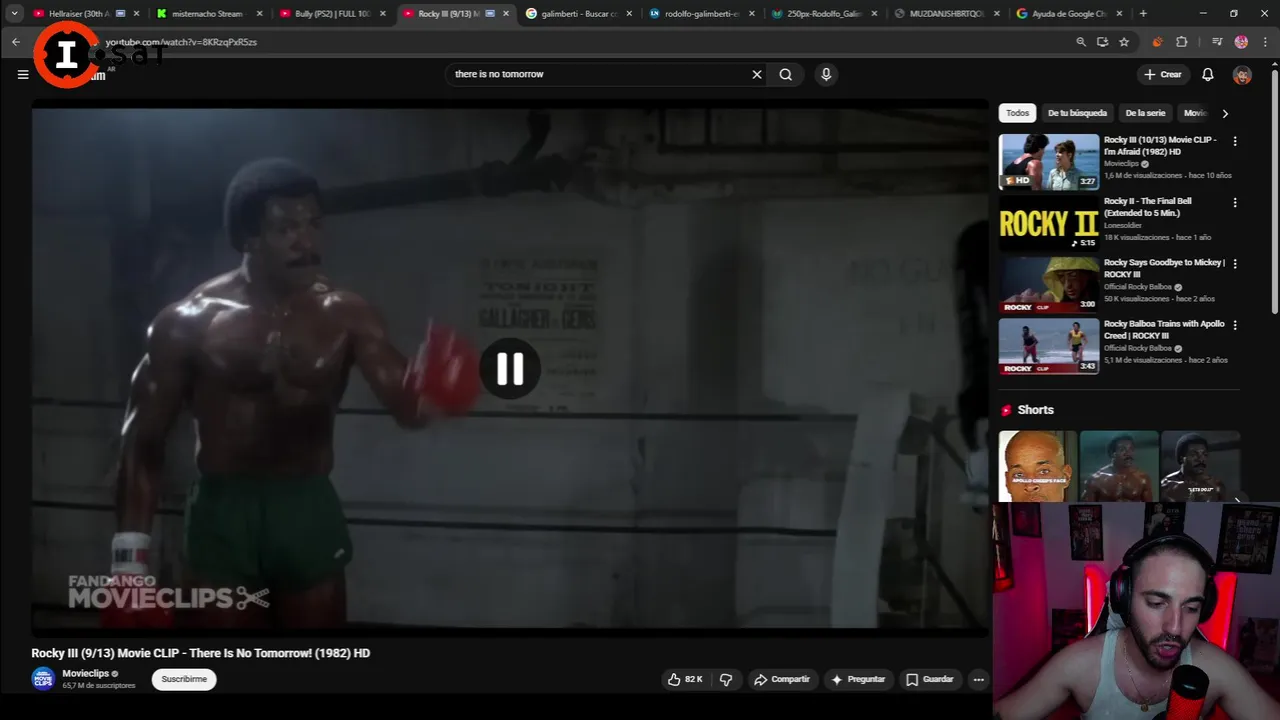This screenshot has height=720, width=1280.
Task: Switch to the 'galimberti - Buscar' browser tab
Action: click(580, 14)
